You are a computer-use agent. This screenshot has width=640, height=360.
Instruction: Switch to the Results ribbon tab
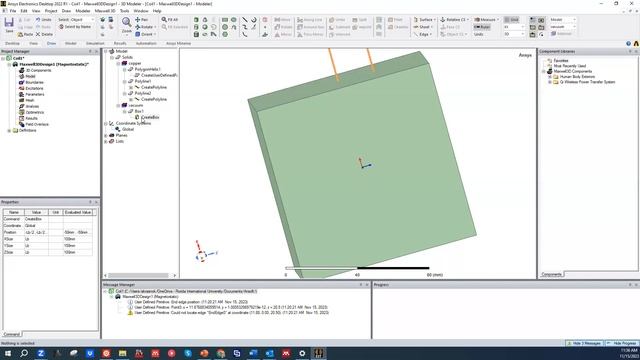tap(120, 43)
